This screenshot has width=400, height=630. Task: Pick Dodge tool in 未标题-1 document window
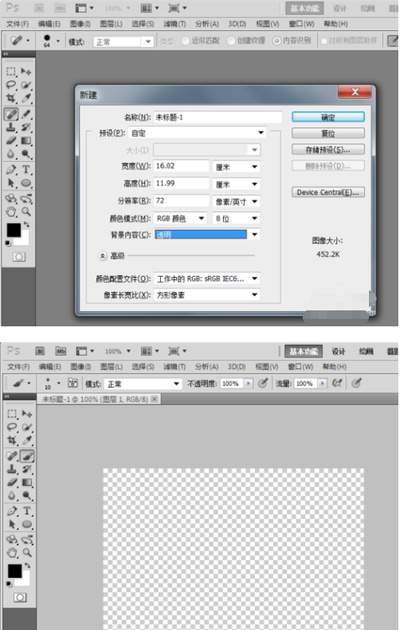[27, 495]
